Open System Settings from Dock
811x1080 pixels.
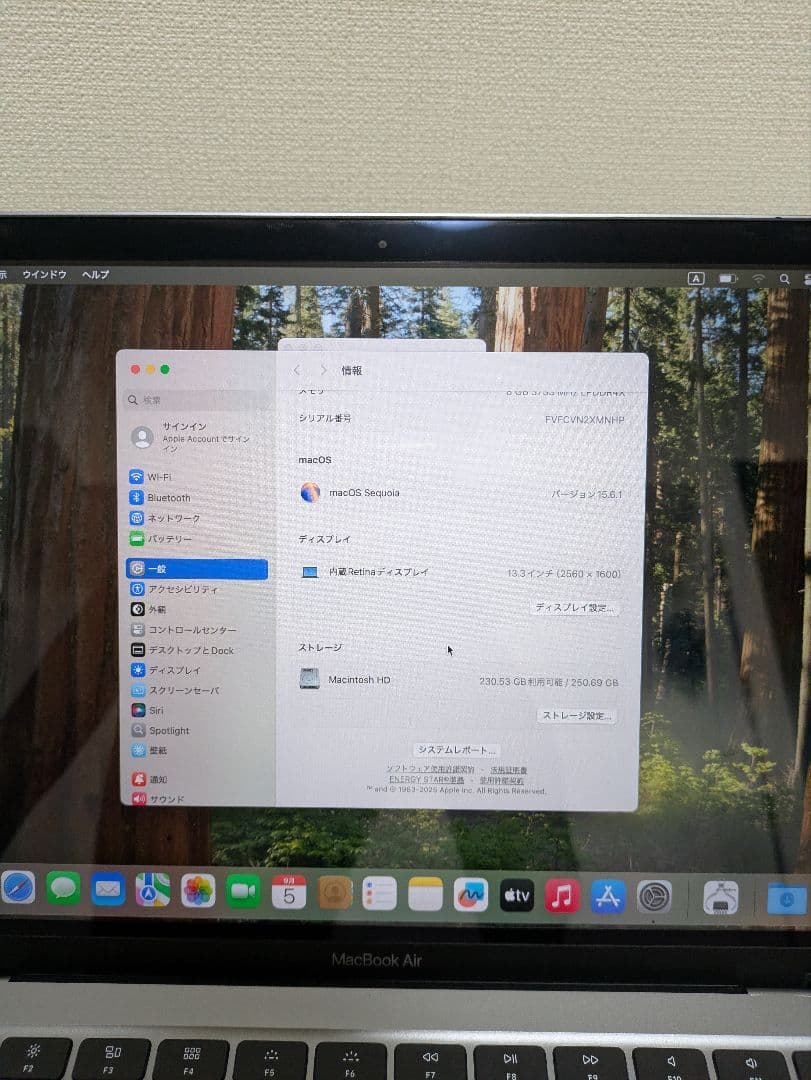pos(654,897)
